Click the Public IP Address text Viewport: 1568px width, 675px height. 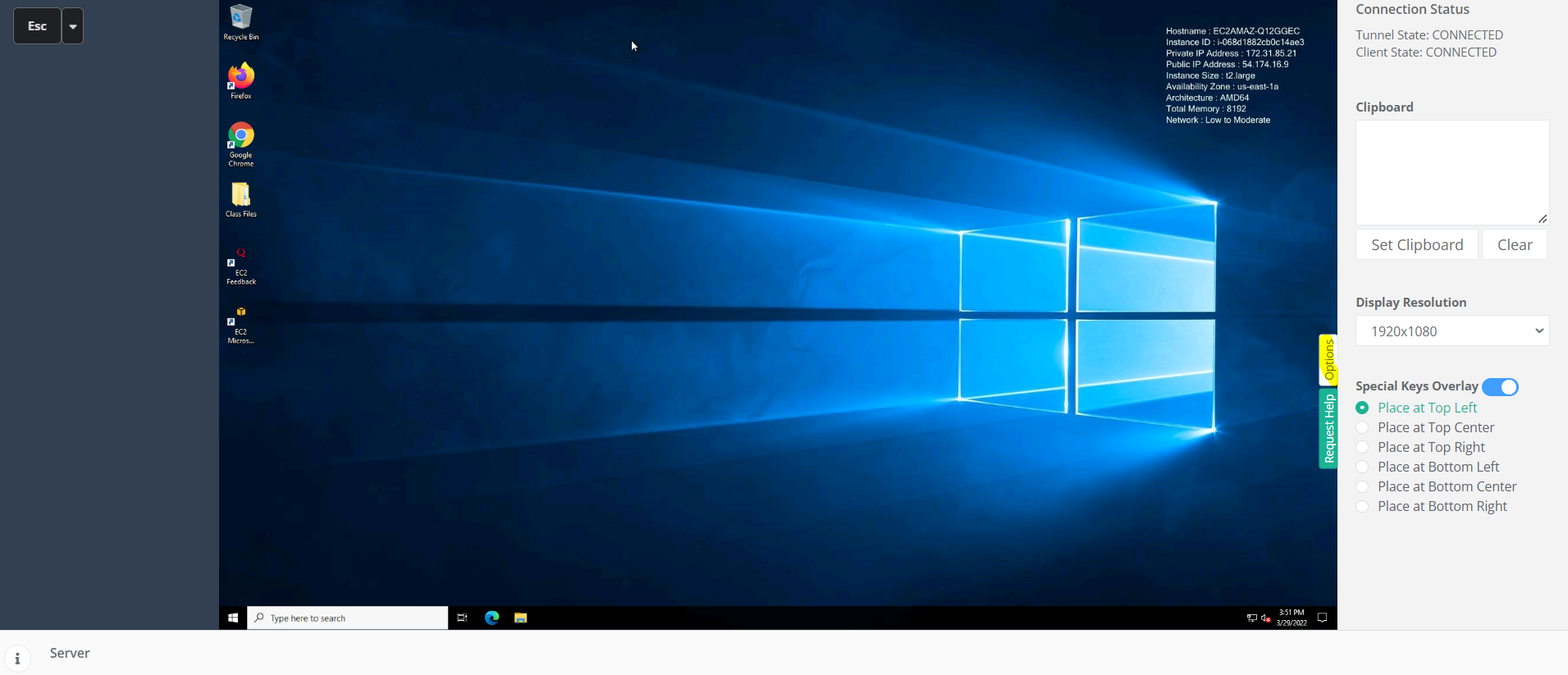(1227, 64)
